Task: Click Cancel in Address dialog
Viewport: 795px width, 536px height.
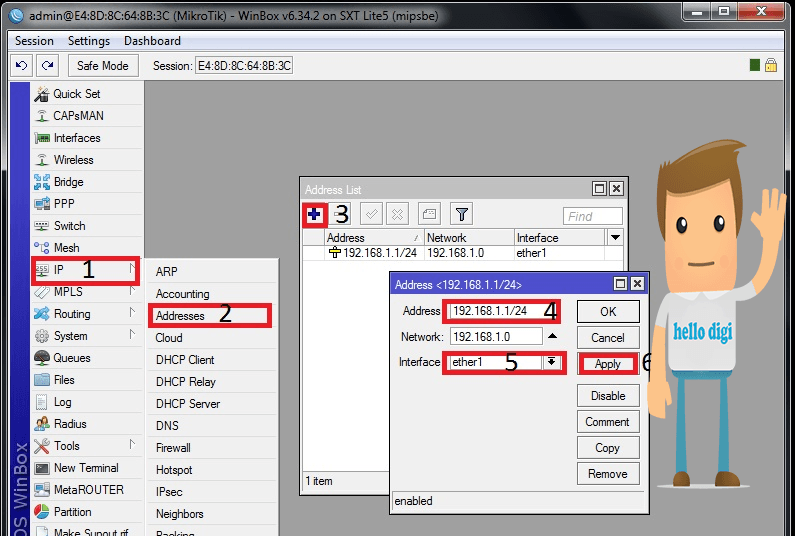Action: (608, 338)
